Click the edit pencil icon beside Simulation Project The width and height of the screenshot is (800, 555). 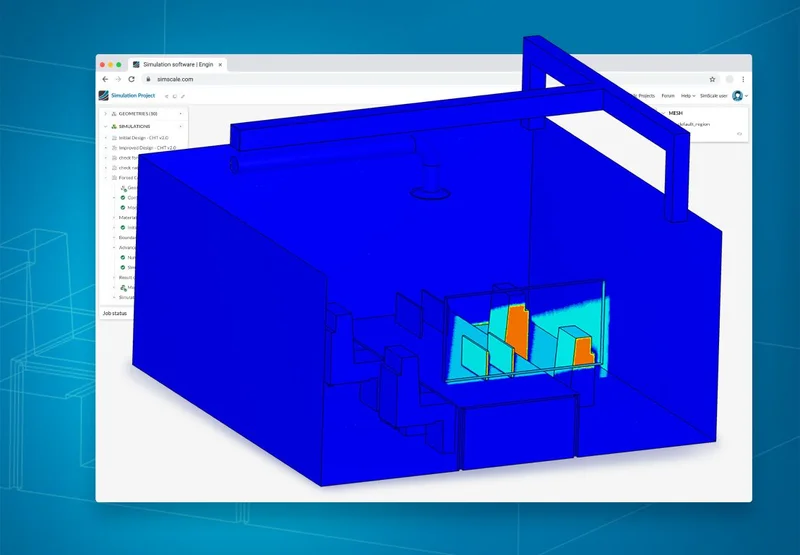[x=183, y=96]
